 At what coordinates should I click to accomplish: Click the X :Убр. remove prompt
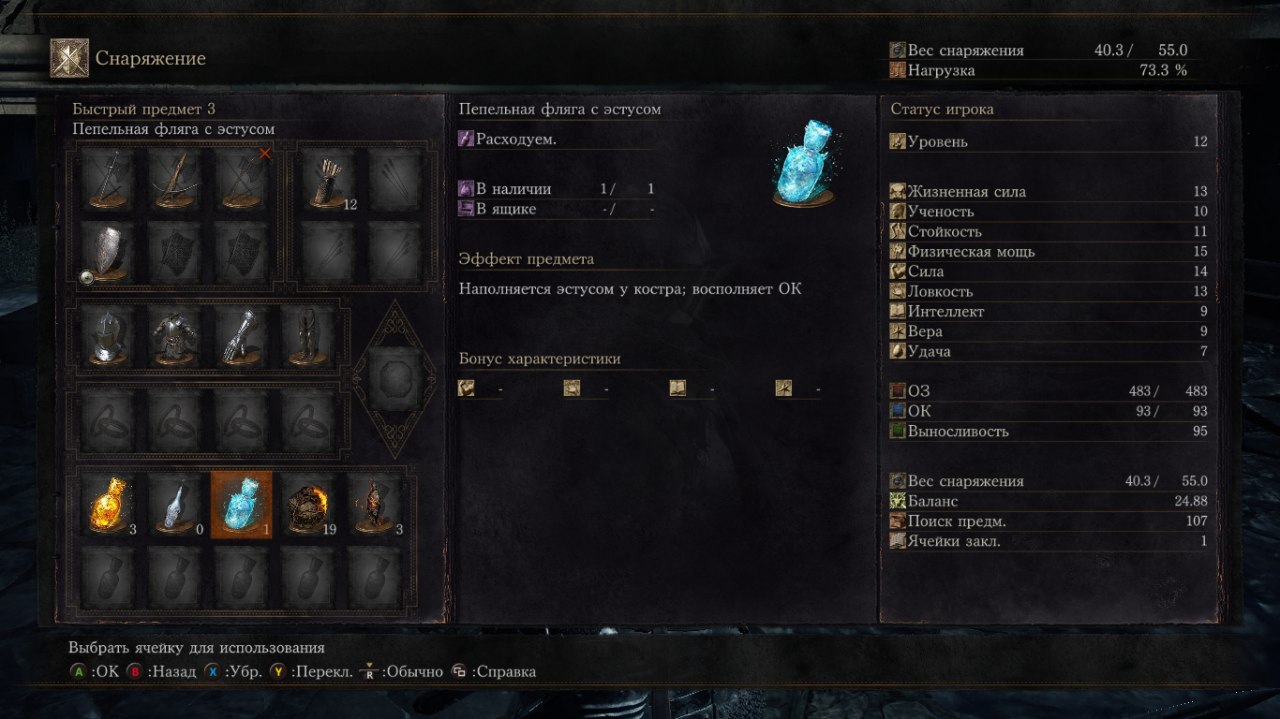(x=233, y=672)
